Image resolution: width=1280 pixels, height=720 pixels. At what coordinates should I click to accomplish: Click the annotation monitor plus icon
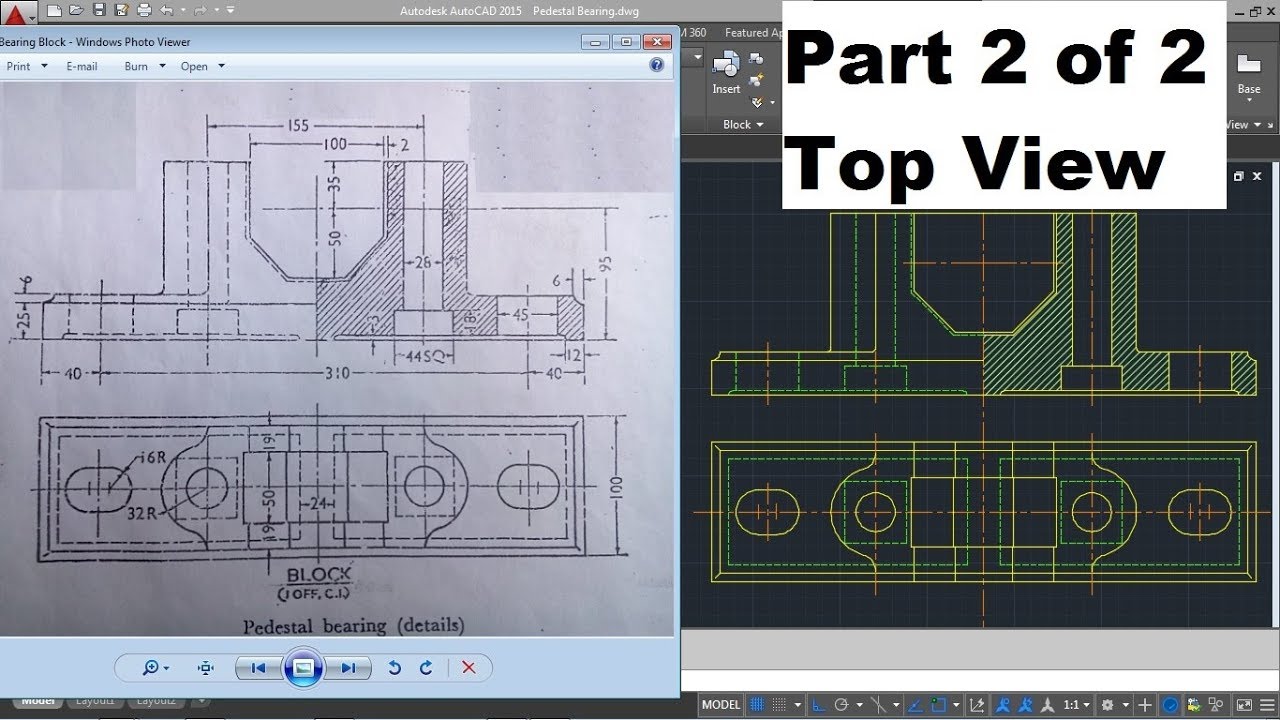click(x=1145, y=705)
